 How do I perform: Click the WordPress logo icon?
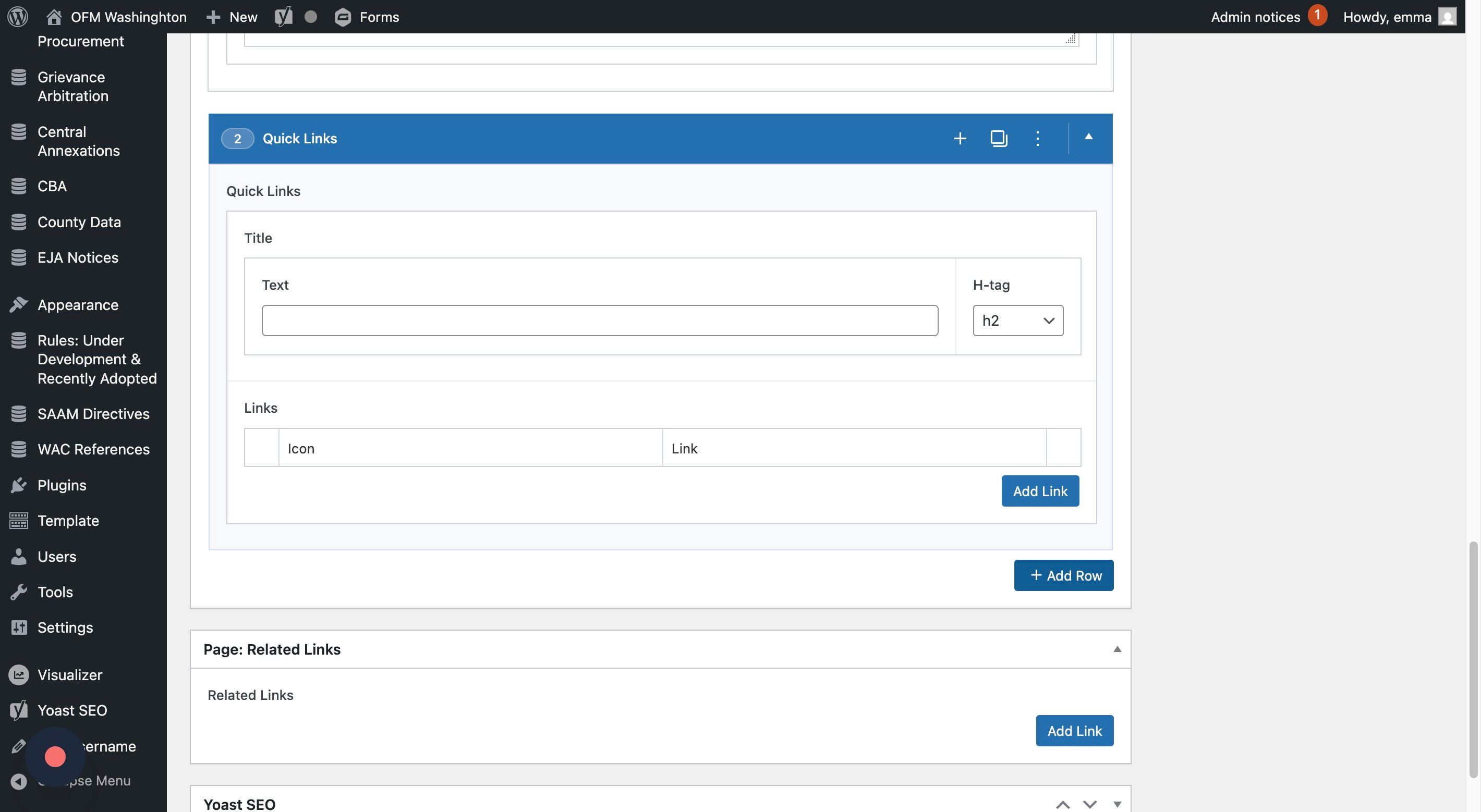point(18,17)
